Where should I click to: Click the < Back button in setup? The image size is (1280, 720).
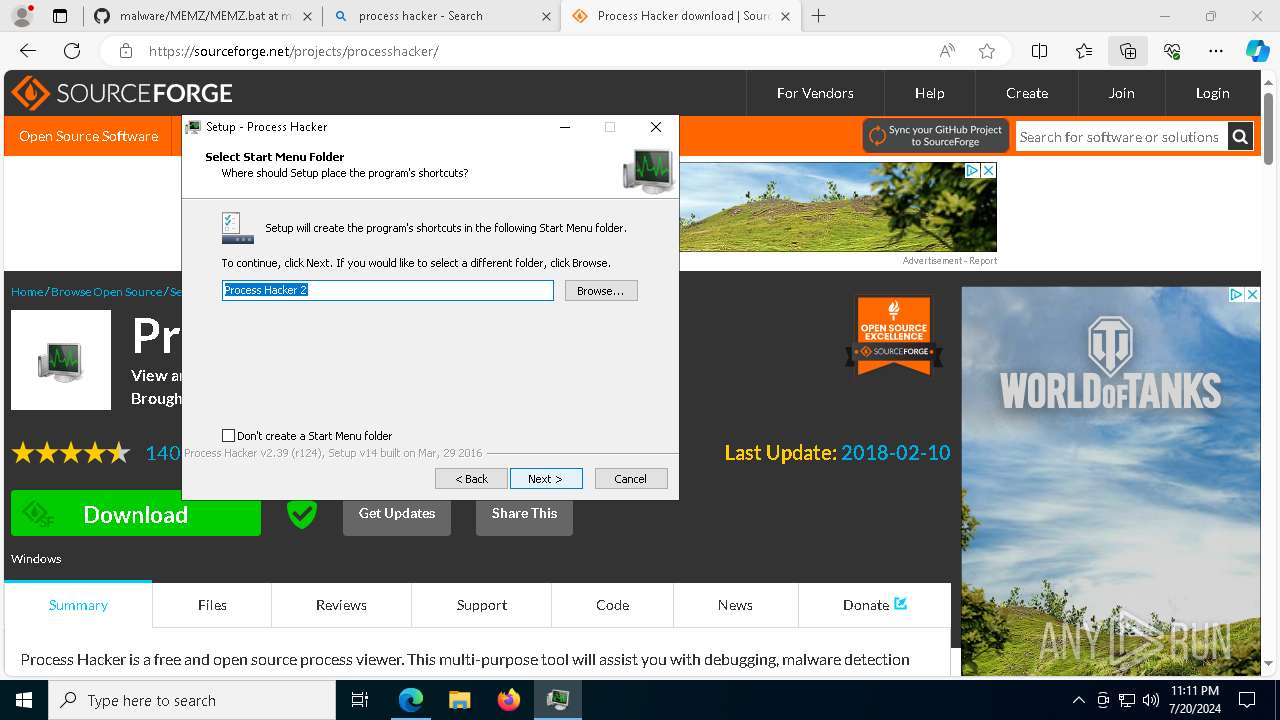tap(471, 479)
